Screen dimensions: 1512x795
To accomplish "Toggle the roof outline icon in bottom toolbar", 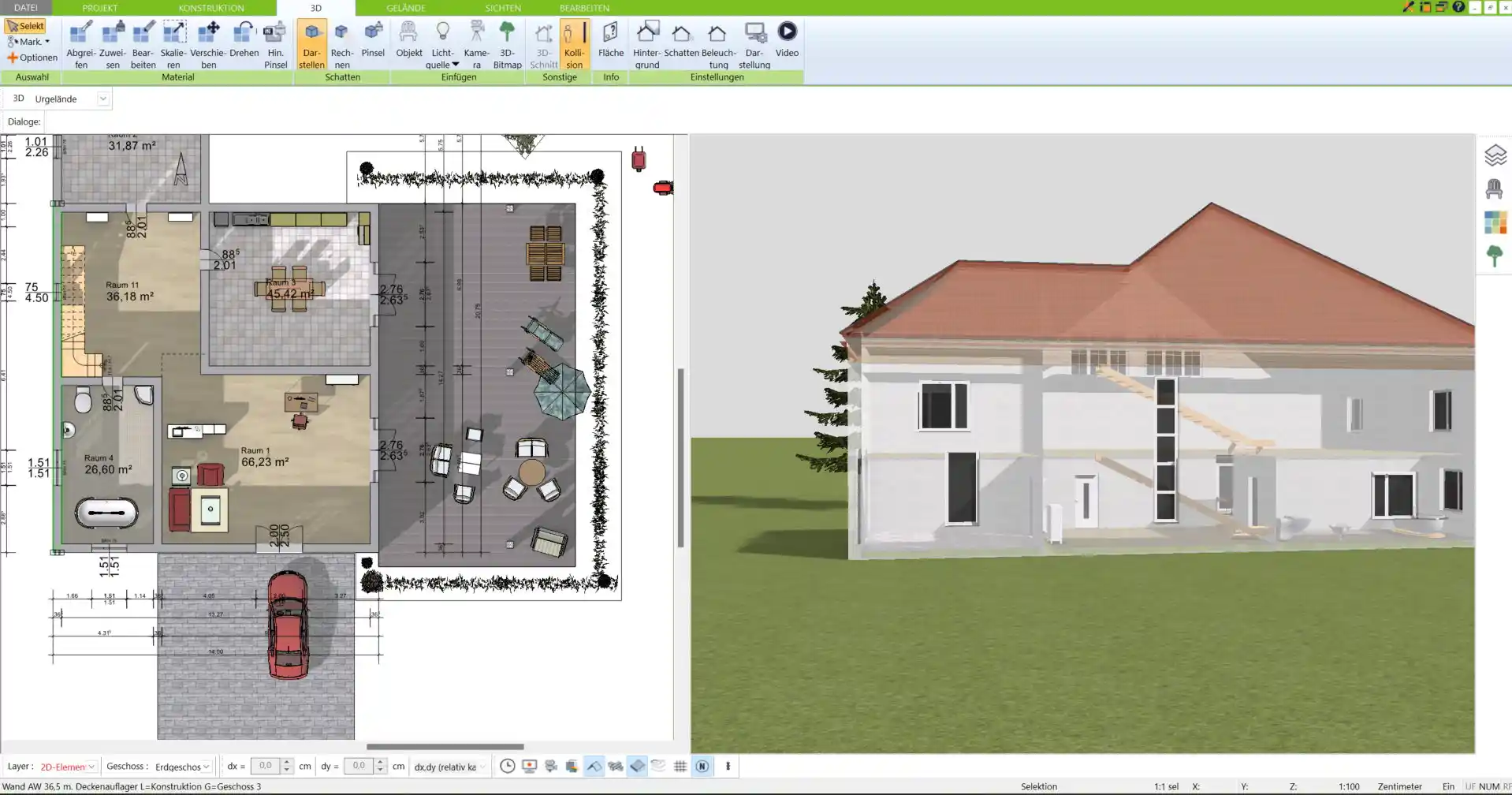I will [x=594, y=766].
